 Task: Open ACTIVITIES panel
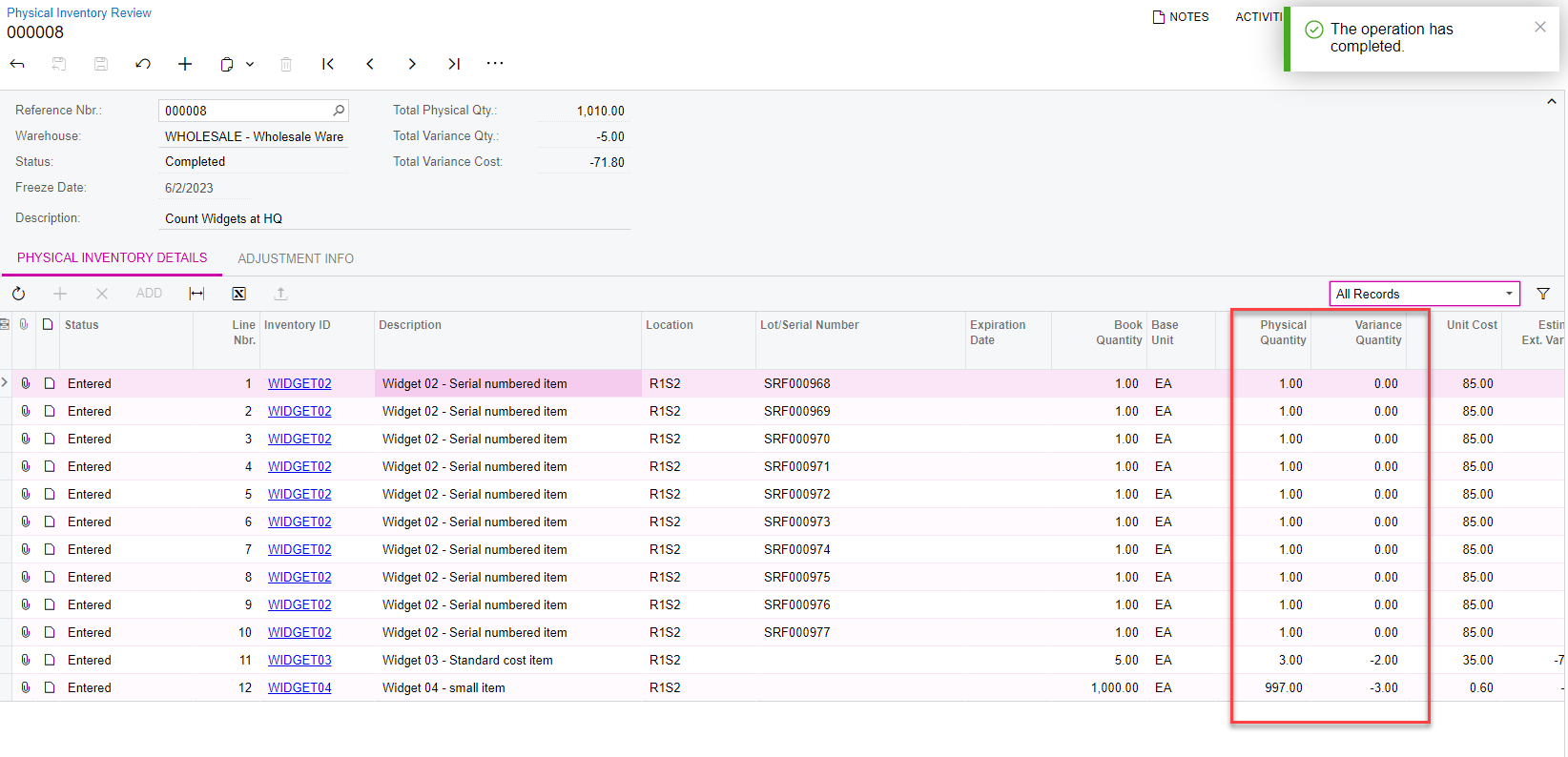click(x=1259, y=17)
